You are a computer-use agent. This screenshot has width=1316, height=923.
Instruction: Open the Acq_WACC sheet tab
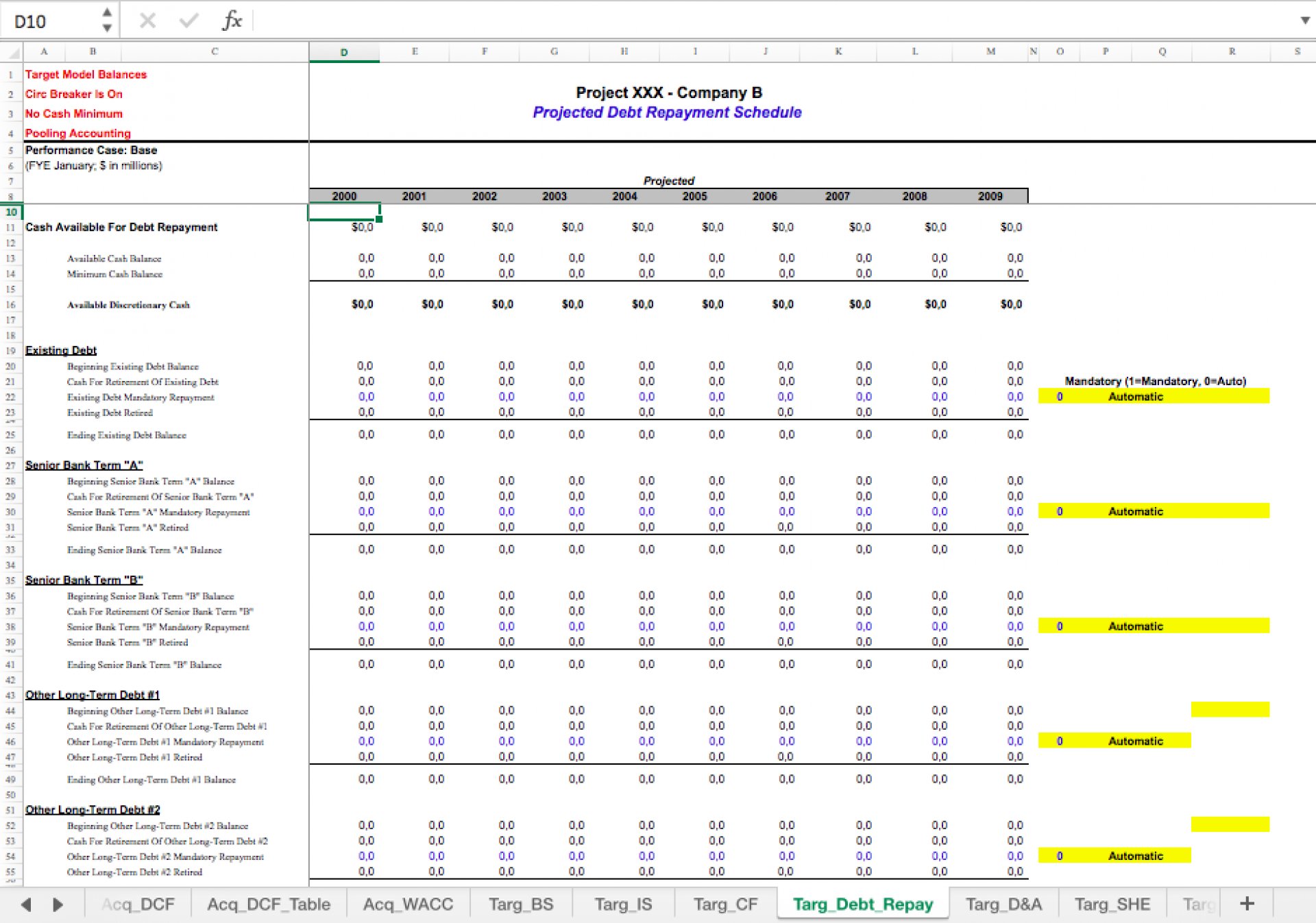click(408, 904)
